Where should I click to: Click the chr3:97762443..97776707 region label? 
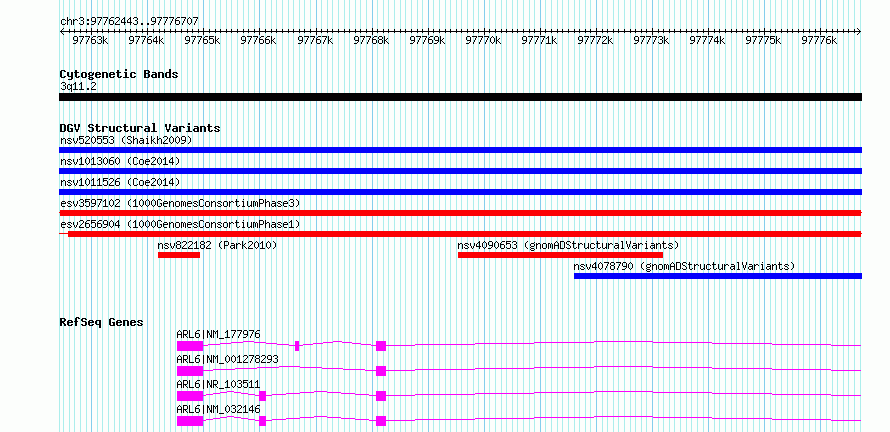[129, 21]
